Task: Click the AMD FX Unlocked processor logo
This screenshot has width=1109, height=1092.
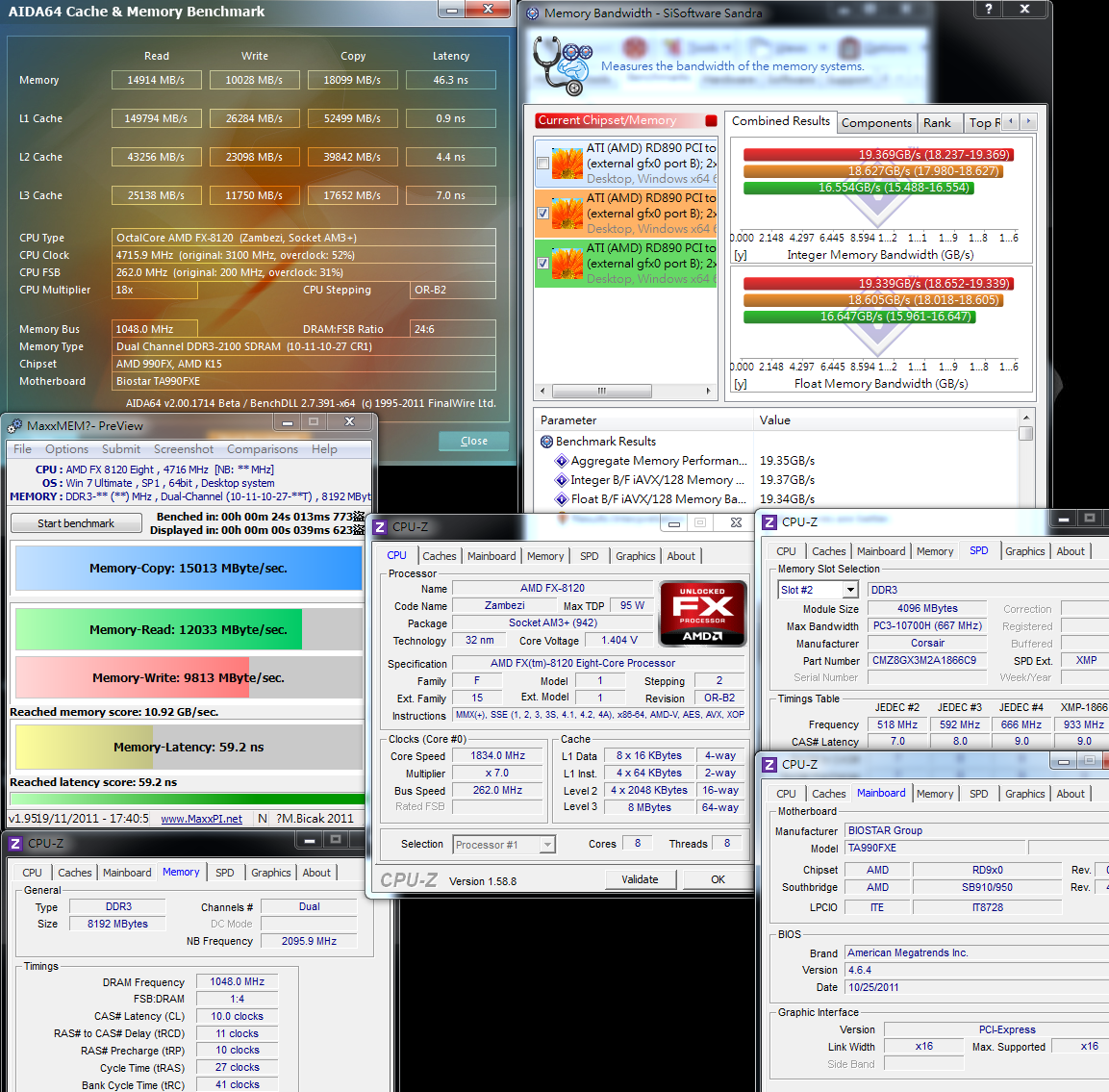Action: [702, 613]
